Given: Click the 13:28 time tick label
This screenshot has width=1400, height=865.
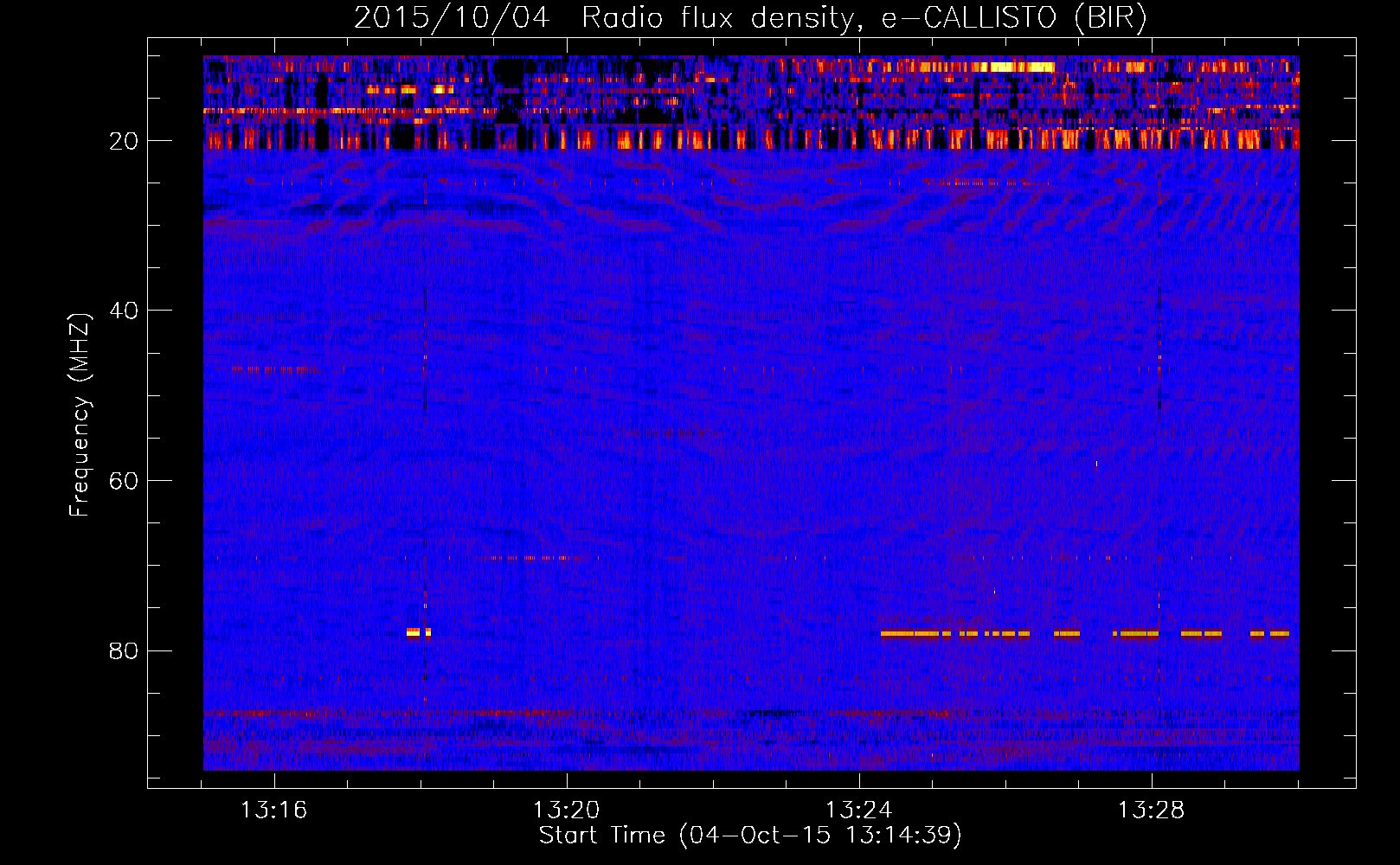Looking at the screenshot, I should (x=1151, y=811).
